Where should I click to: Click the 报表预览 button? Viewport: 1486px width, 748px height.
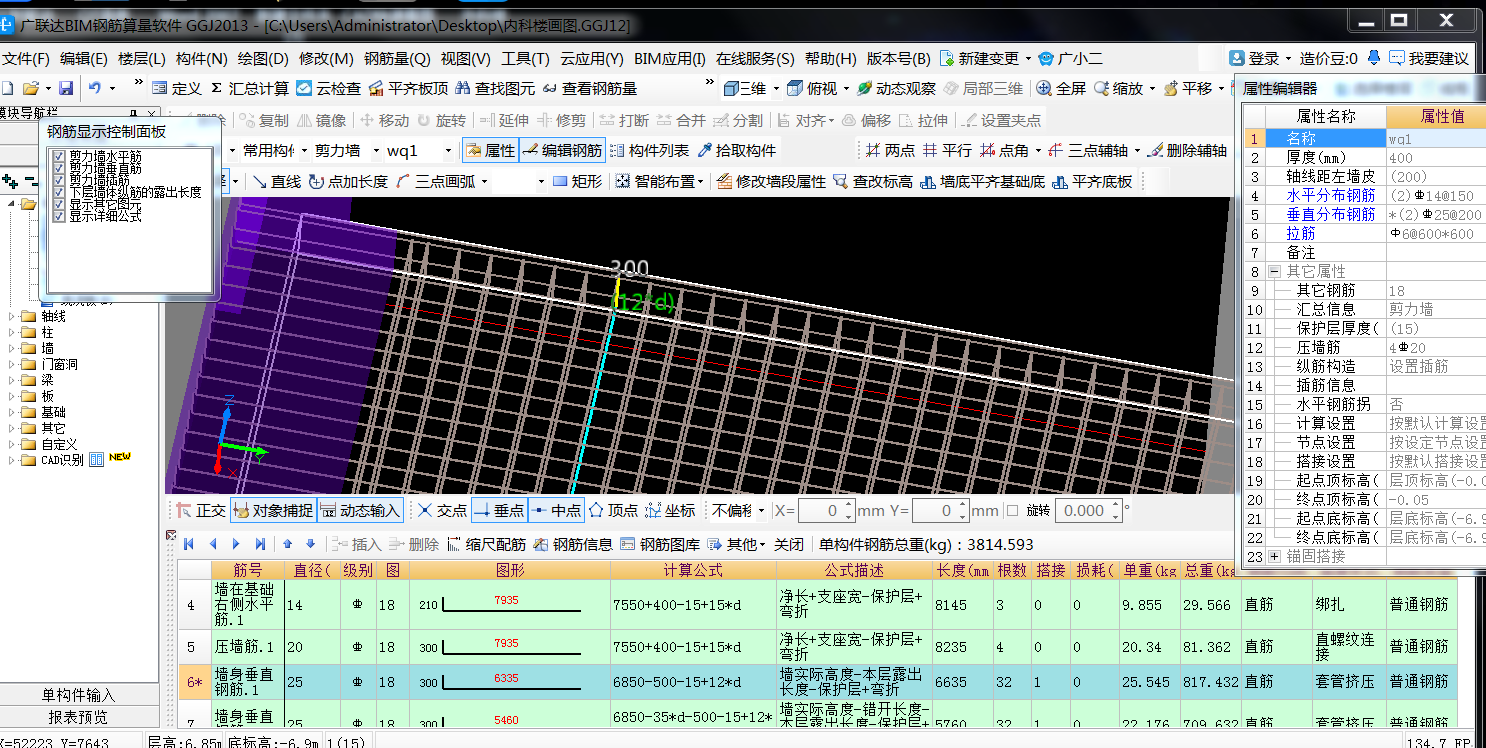(x=79, y=717)
